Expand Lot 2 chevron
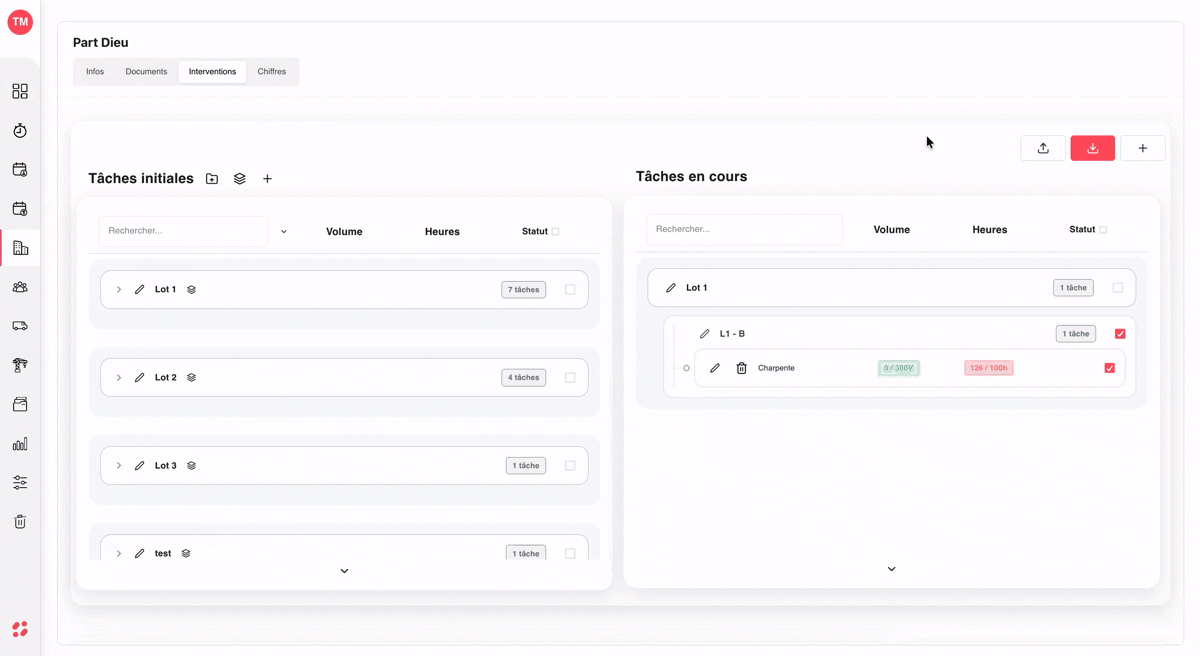The image size is (1200, 656). click(119, 378)
